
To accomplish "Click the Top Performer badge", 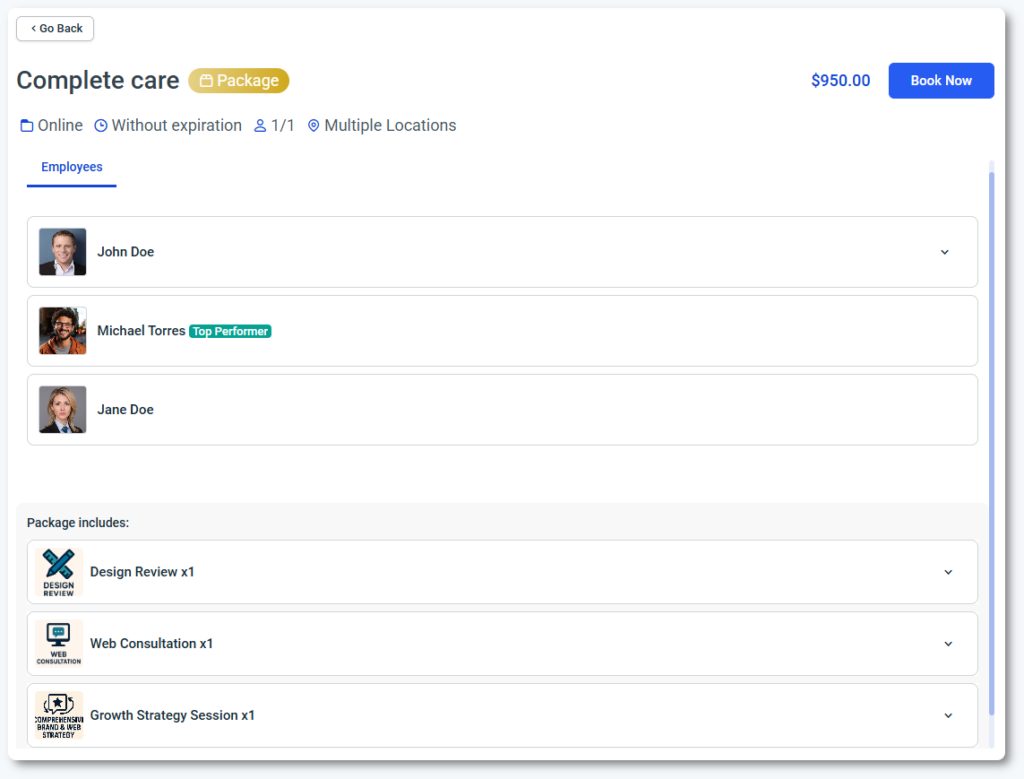I will click(x=230, y=331).
